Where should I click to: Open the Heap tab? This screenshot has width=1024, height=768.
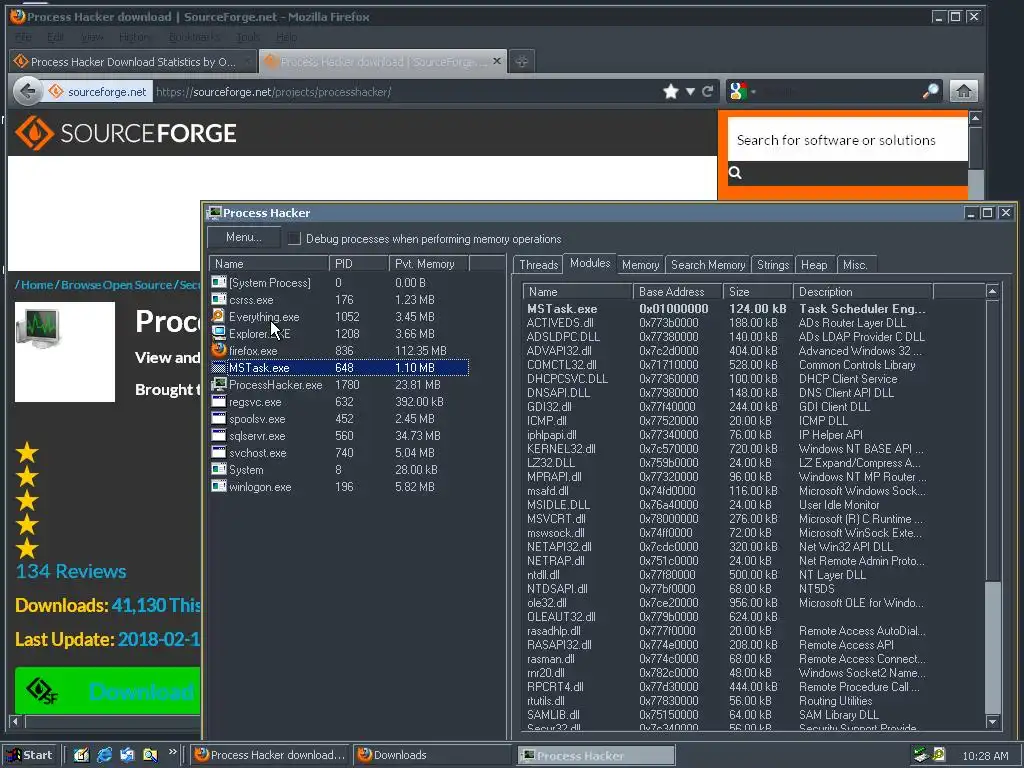click(x=814, y=264)
